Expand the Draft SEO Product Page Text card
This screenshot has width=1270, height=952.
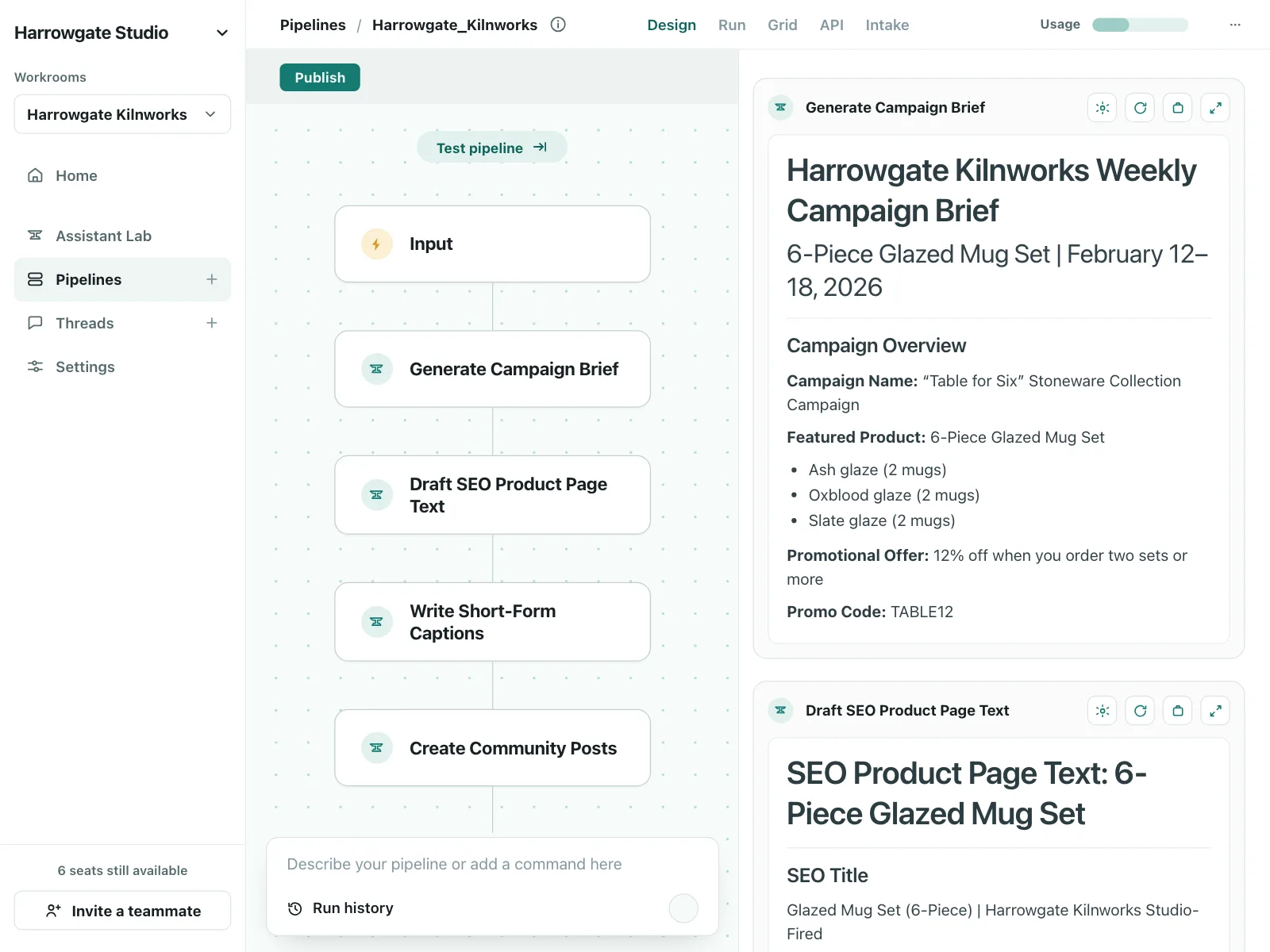[x=1215, y=711]
